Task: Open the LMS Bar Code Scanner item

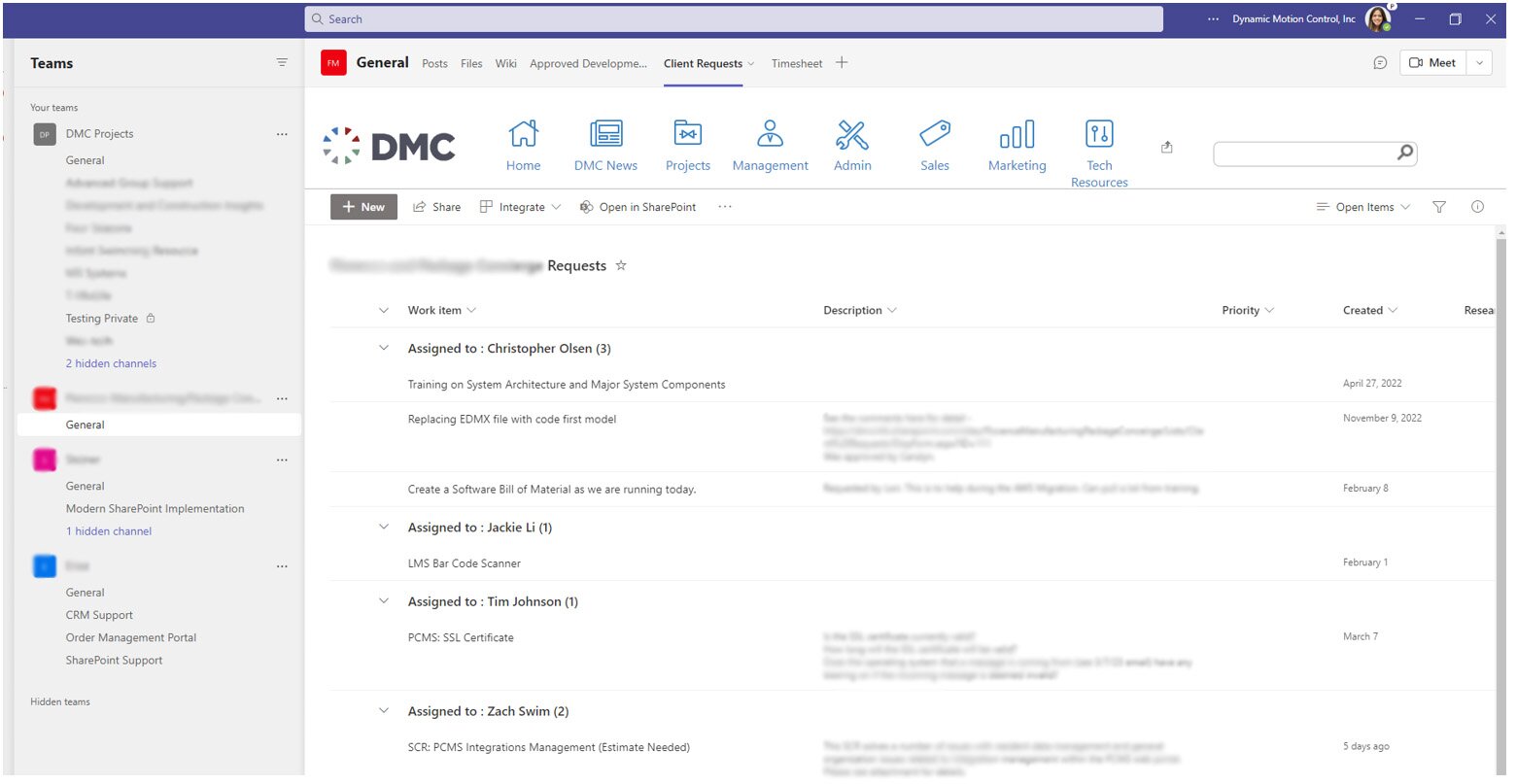Action: (x=464, y=563)
